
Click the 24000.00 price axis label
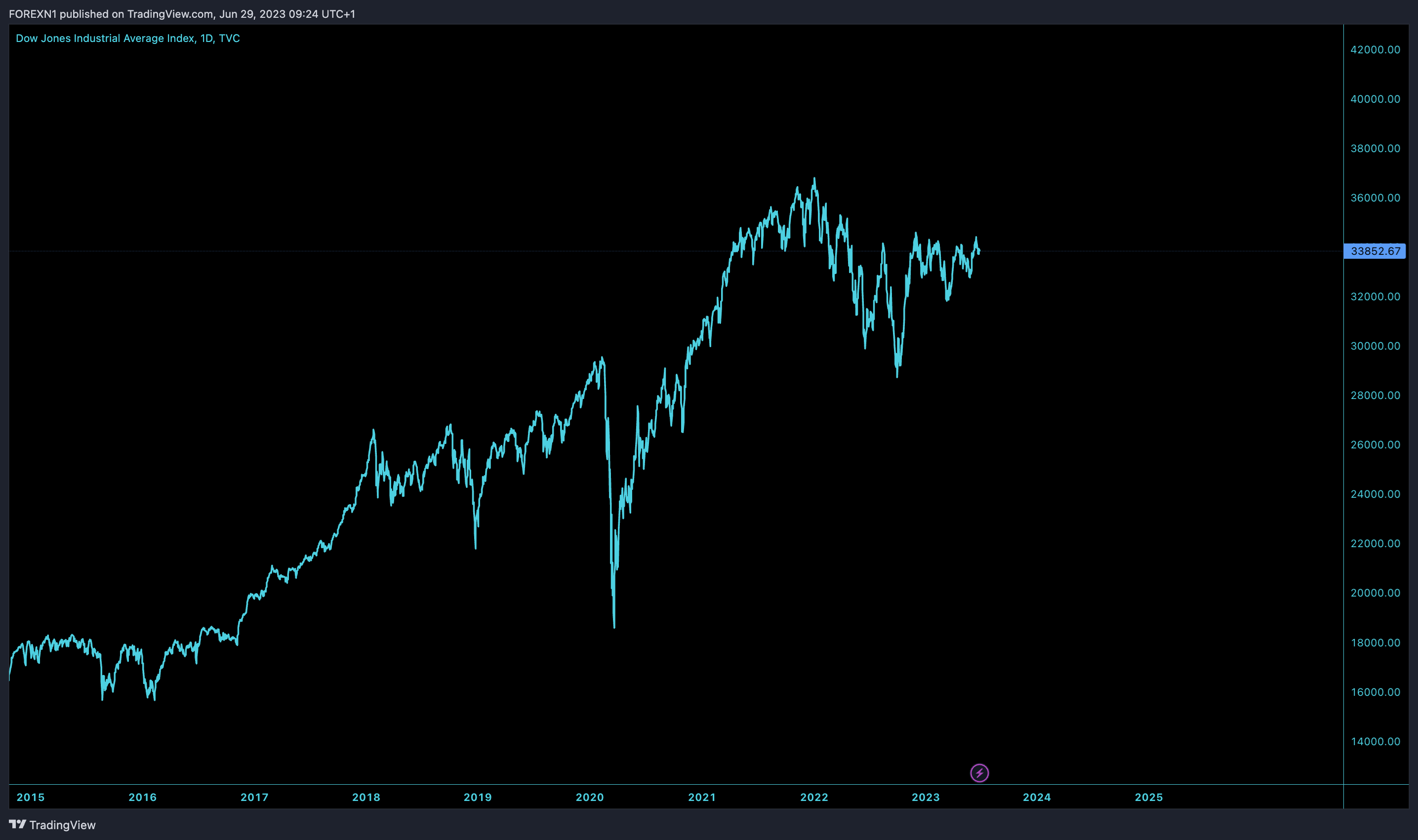pos(1376,494)
